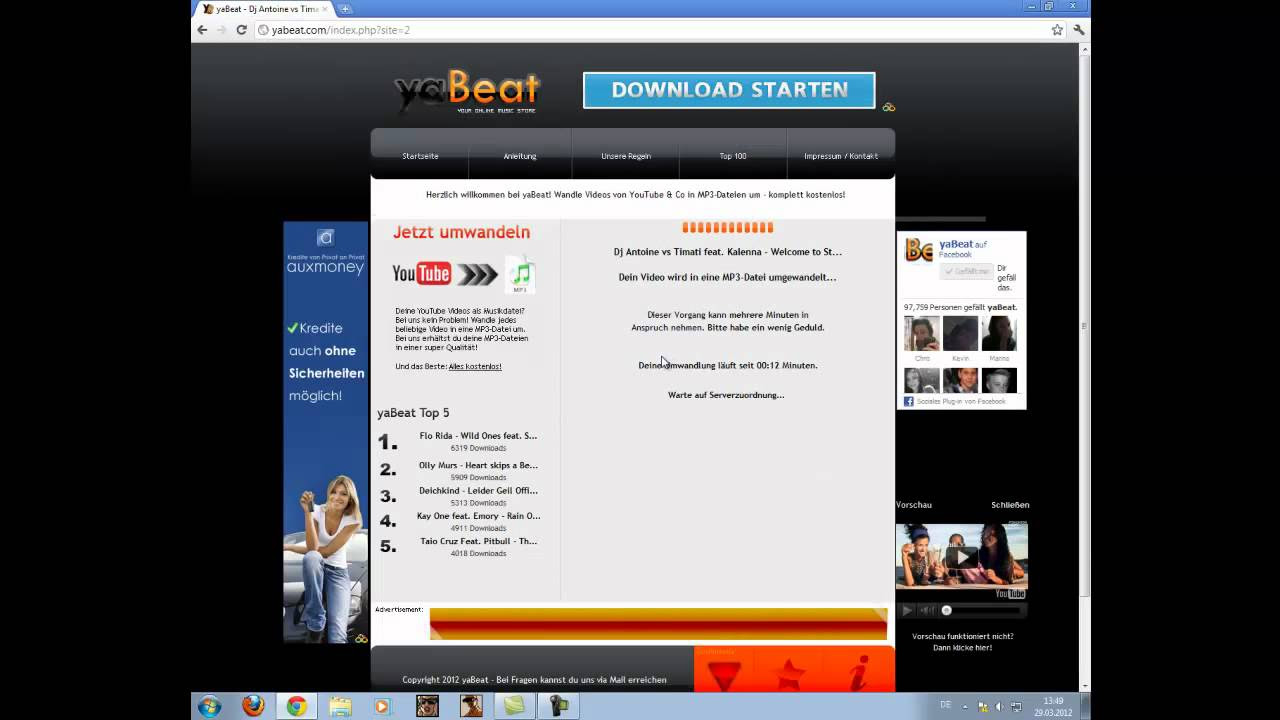Show hidden system tray icons arrow
Screen dimensions: 1280x720
967,707
